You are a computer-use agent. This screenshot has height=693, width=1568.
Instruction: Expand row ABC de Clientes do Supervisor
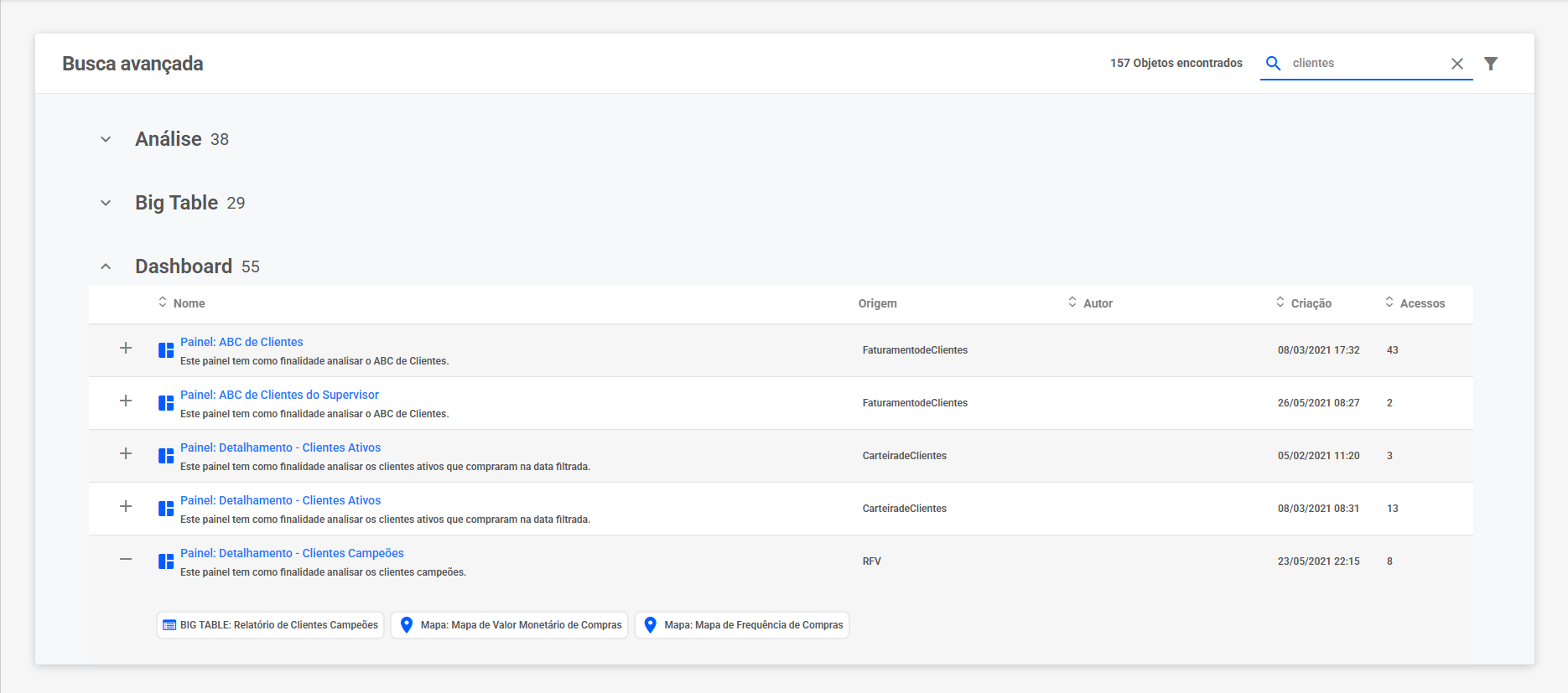point(126,401)
